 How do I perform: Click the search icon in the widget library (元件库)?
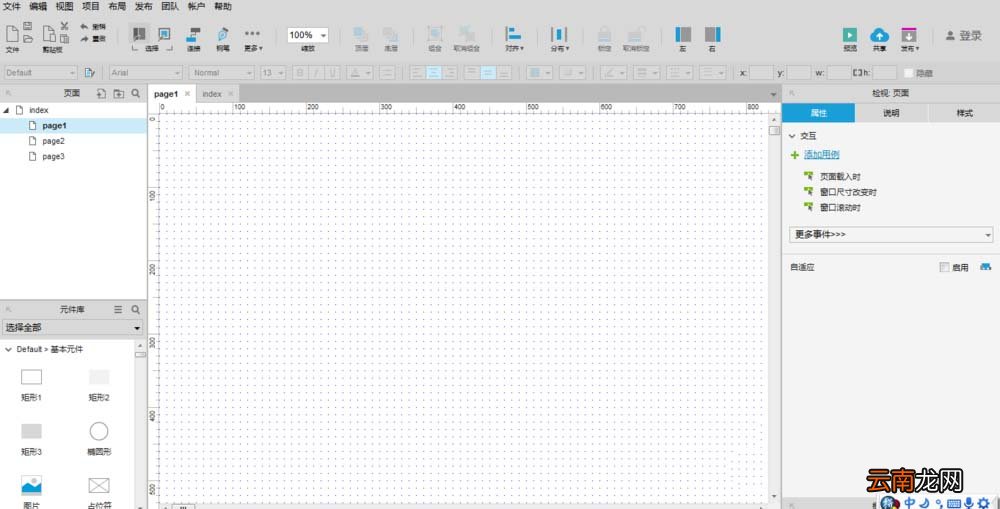coord(136,309)
